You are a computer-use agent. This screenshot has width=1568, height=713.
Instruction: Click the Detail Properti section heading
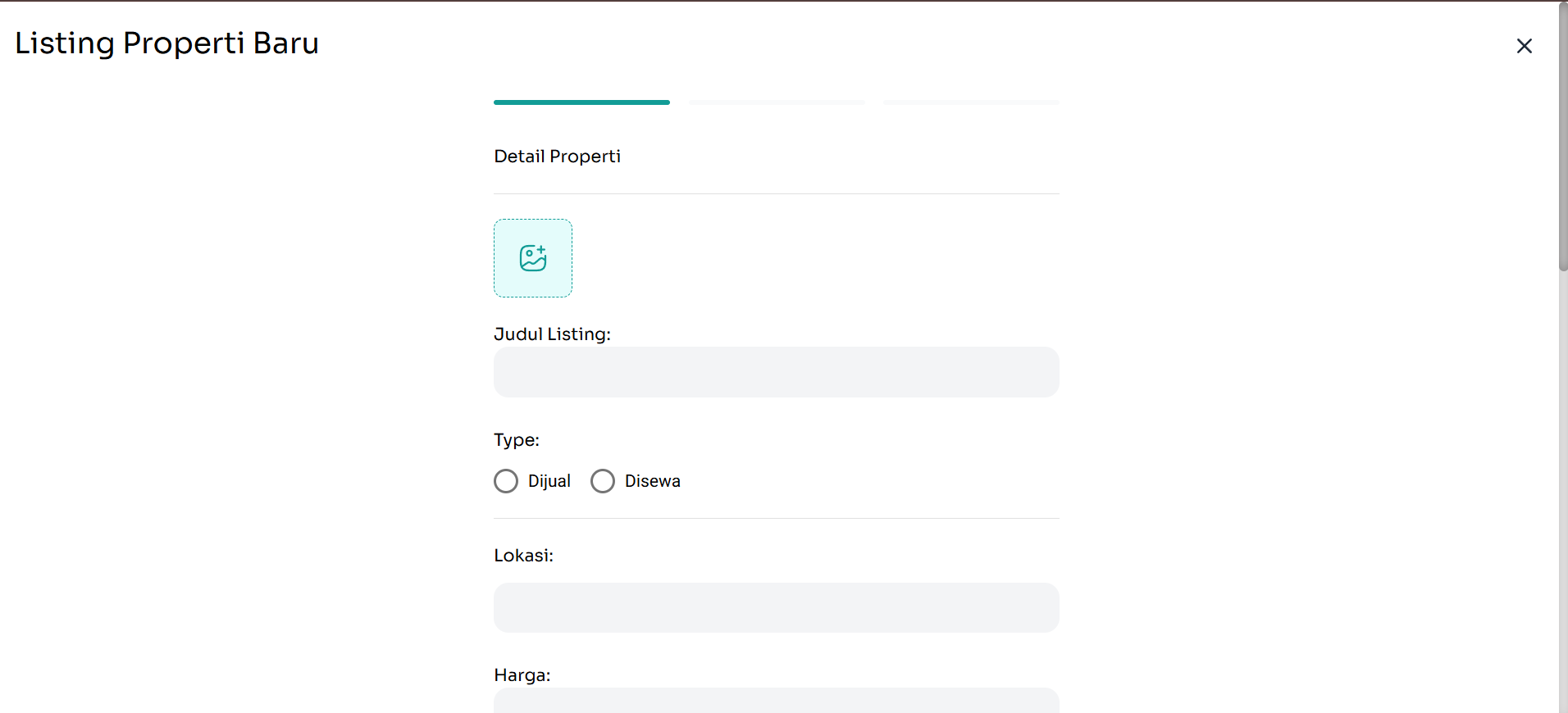click(x=557, y=157)
